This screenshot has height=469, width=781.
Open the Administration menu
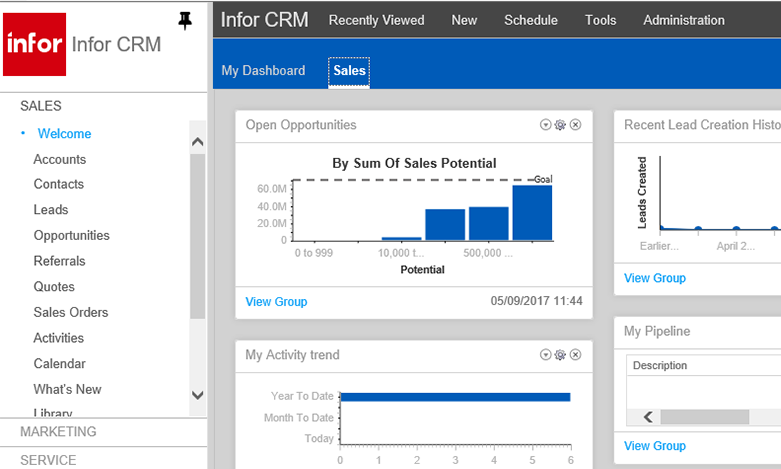[x=684, y=20]
